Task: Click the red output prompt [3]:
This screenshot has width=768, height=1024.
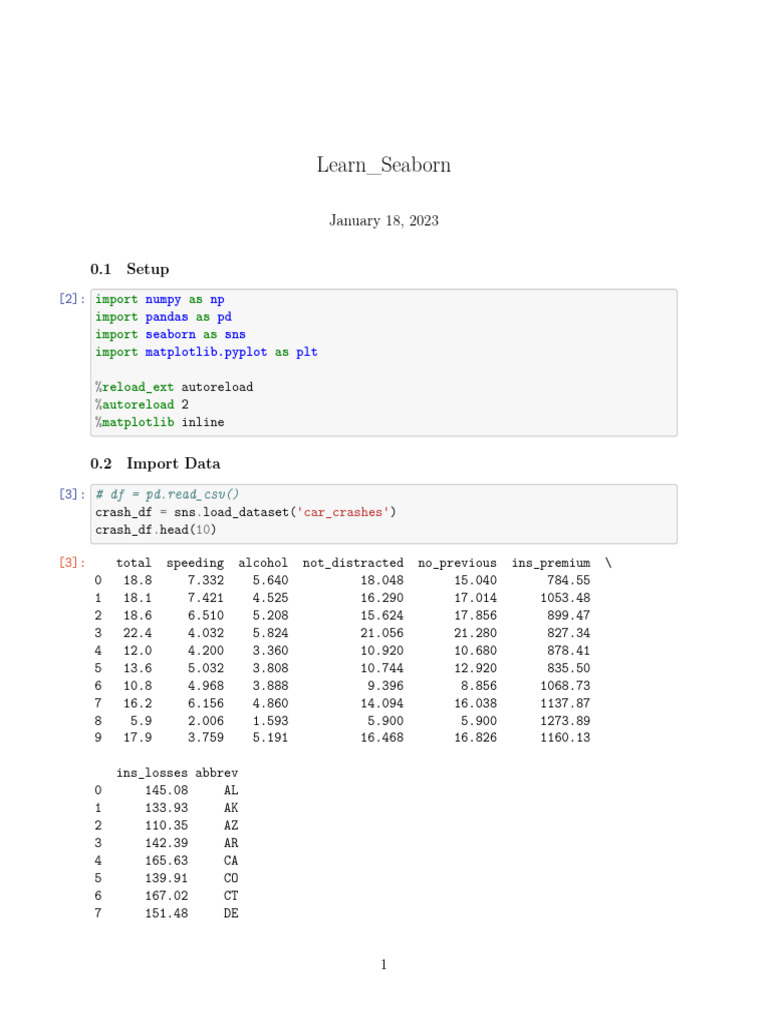Action: click(72, 562)
